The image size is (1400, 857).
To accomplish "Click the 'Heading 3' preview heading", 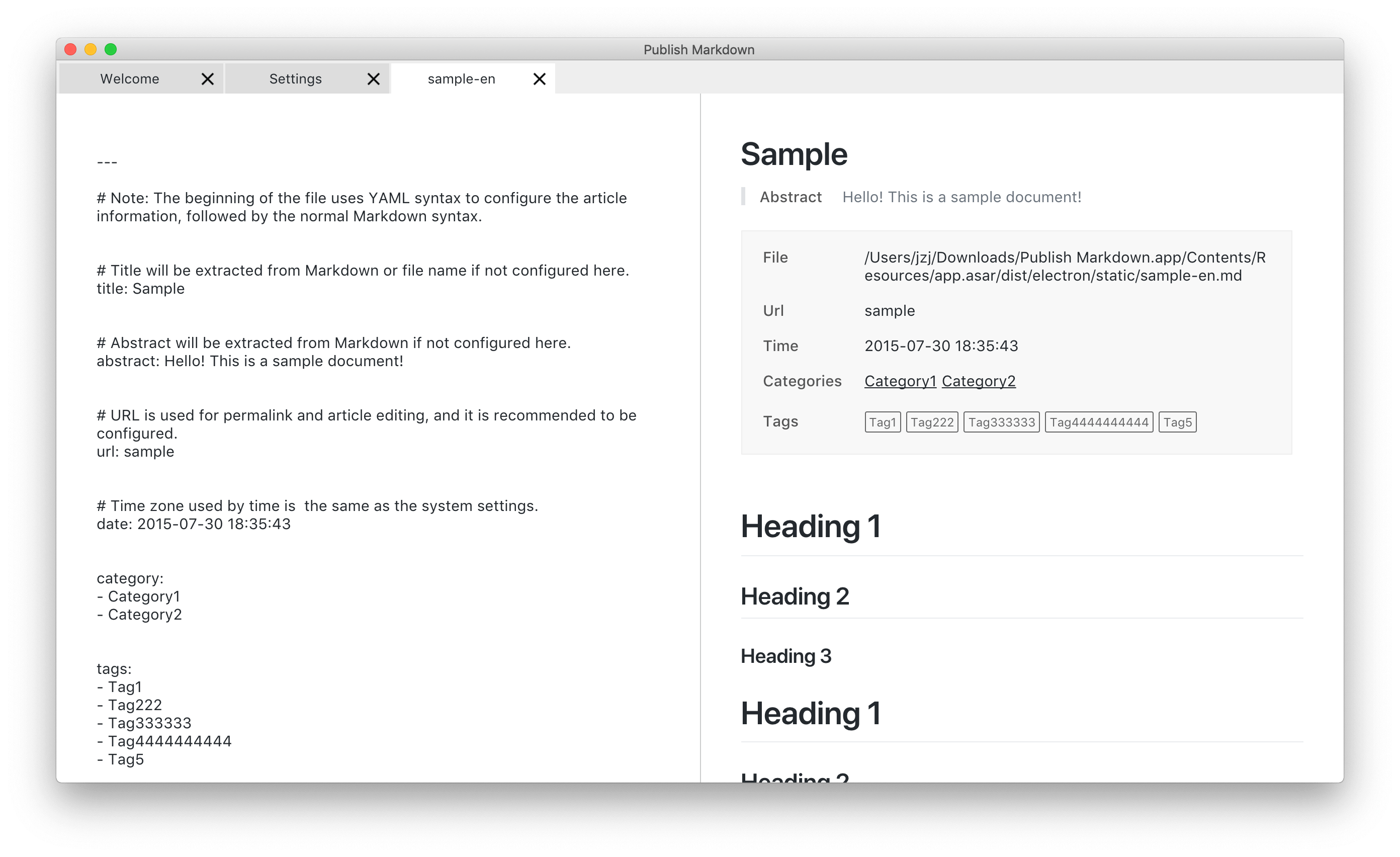I will [786, 656].
